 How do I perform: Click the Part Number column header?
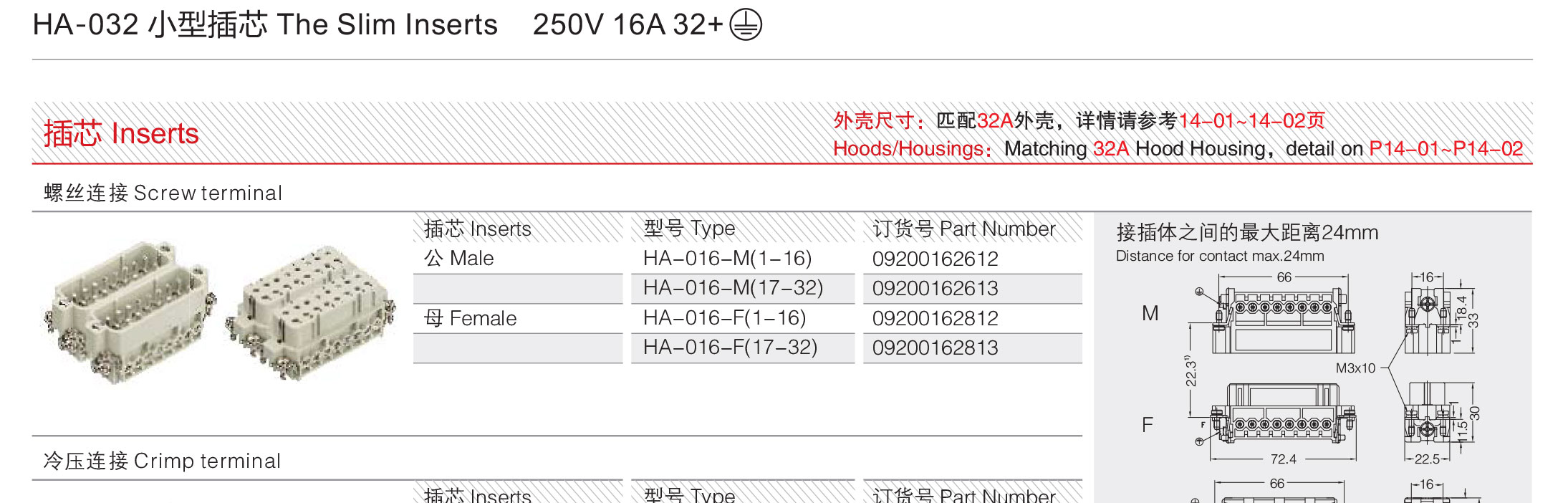click(964, 229)
